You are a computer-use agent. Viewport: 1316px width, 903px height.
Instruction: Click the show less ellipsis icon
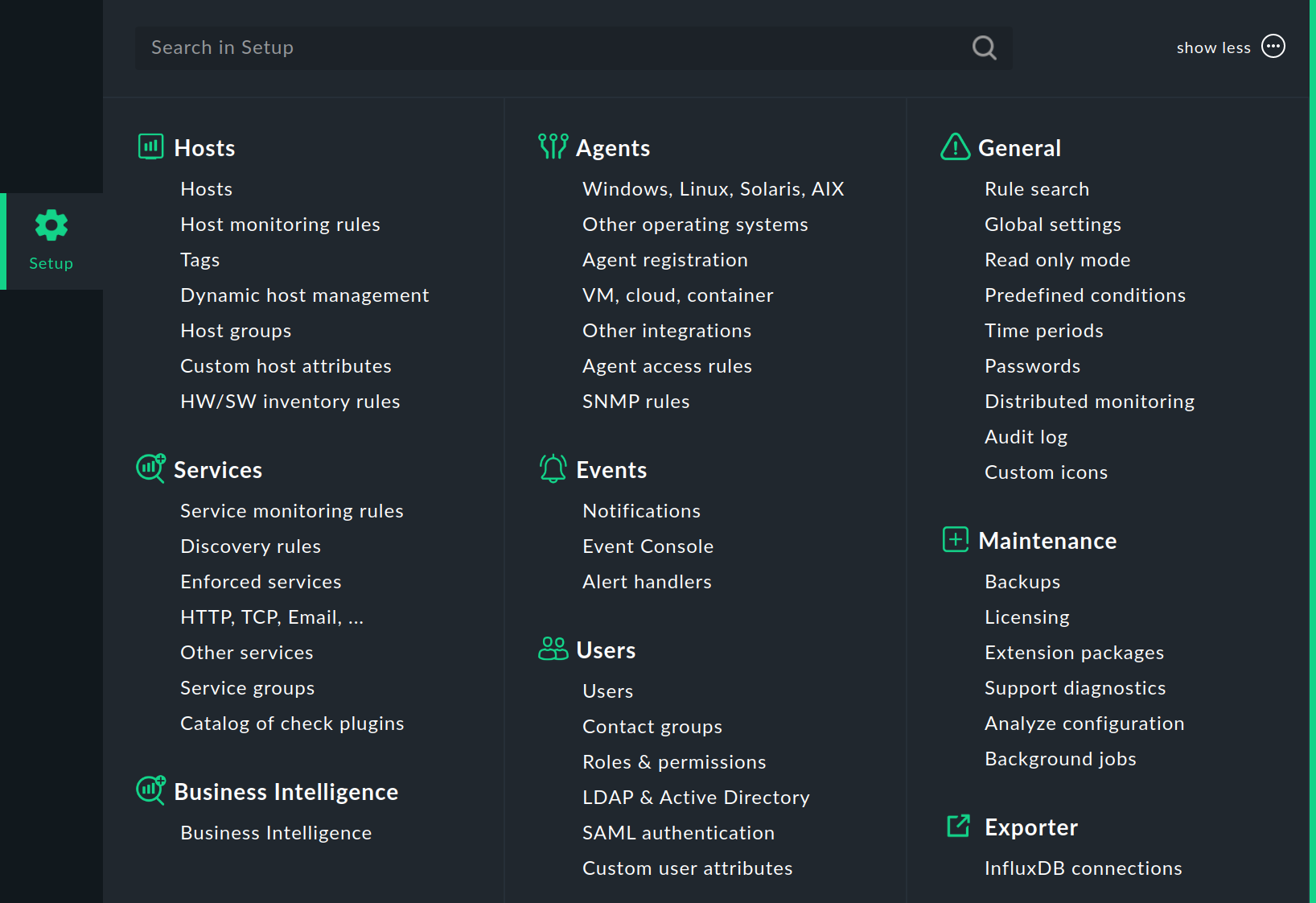tap(1273, 47)
